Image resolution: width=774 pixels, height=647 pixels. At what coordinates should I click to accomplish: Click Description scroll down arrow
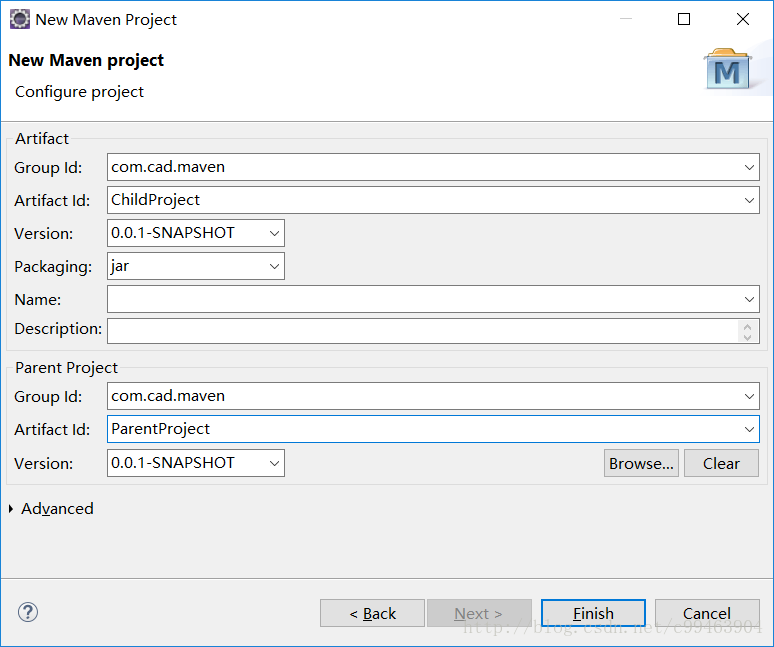pyautogui.click(x=747, y=337)
